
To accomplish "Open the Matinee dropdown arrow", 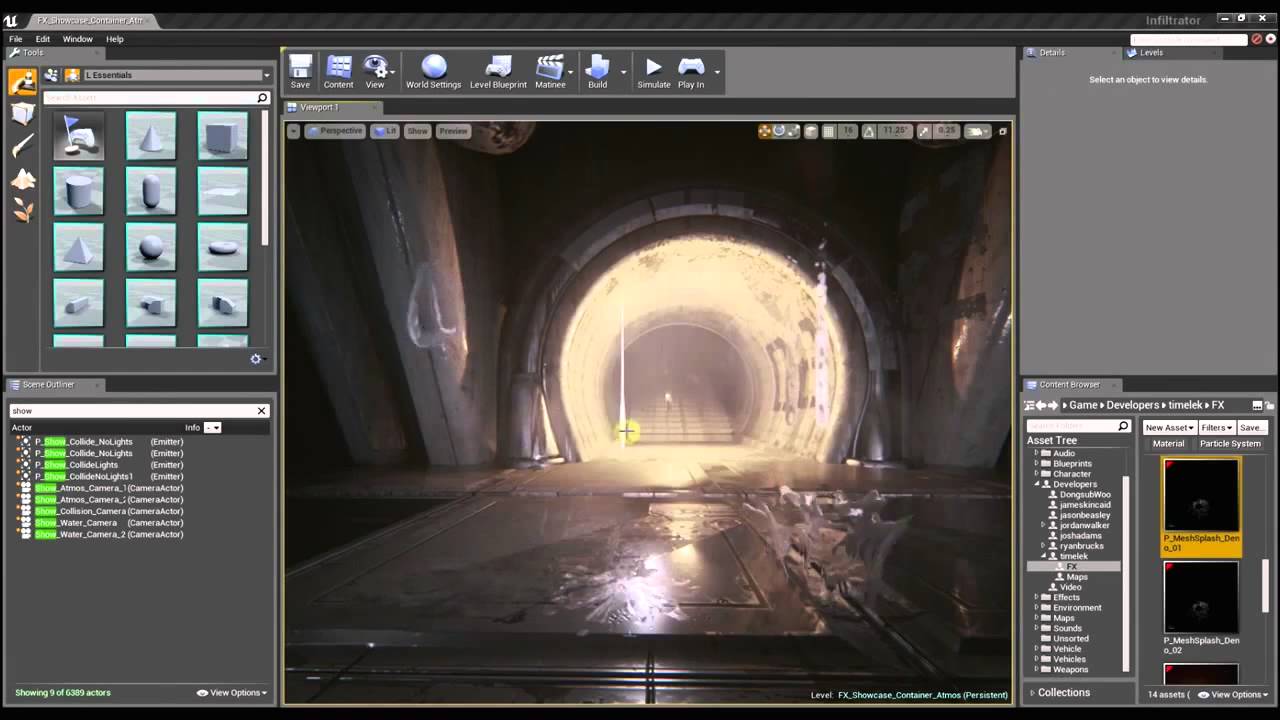I will (x=571, y=72).
